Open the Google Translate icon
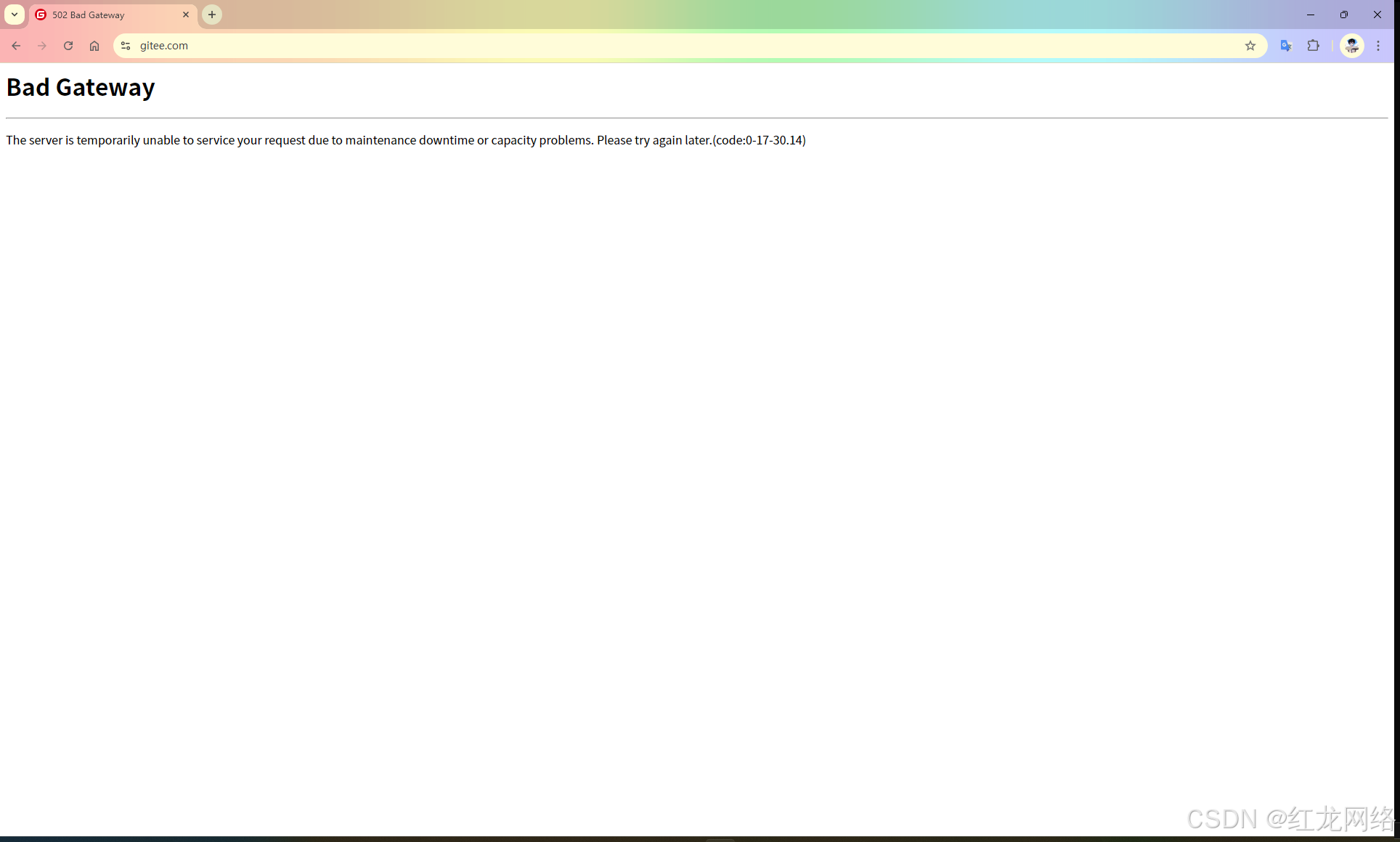The height and width of the screenshot is (842, 1400). [1286, 46]
